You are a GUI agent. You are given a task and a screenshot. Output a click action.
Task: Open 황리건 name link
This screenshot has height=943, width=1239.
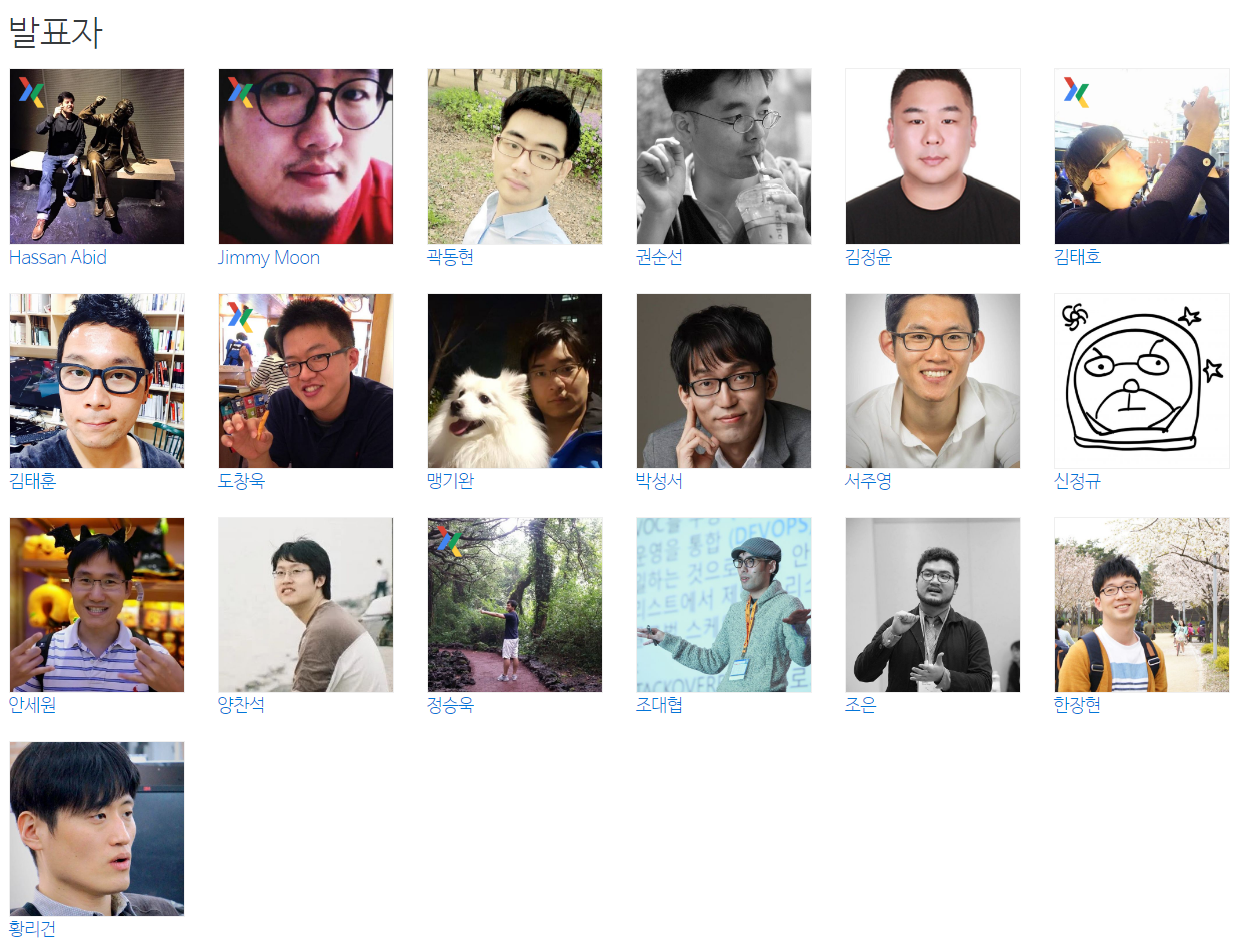(x=32, y=929)
